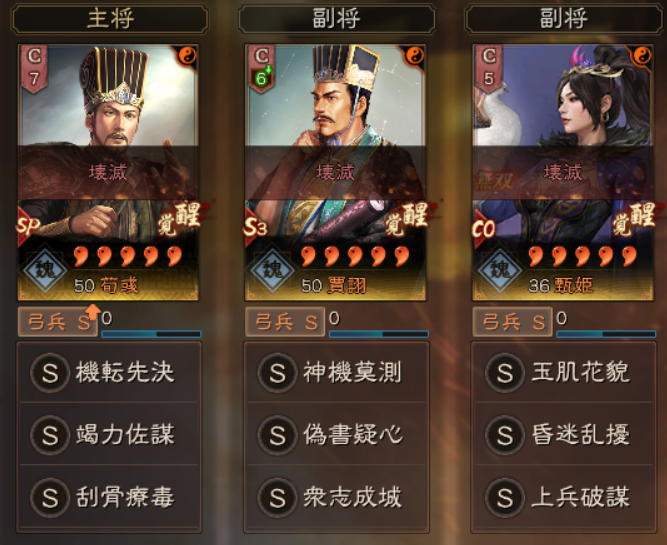The width and height of the screenshot is (667, 545).
Task: Click 弓兵 S troop button under 甄姫
Action: (513, 322)
